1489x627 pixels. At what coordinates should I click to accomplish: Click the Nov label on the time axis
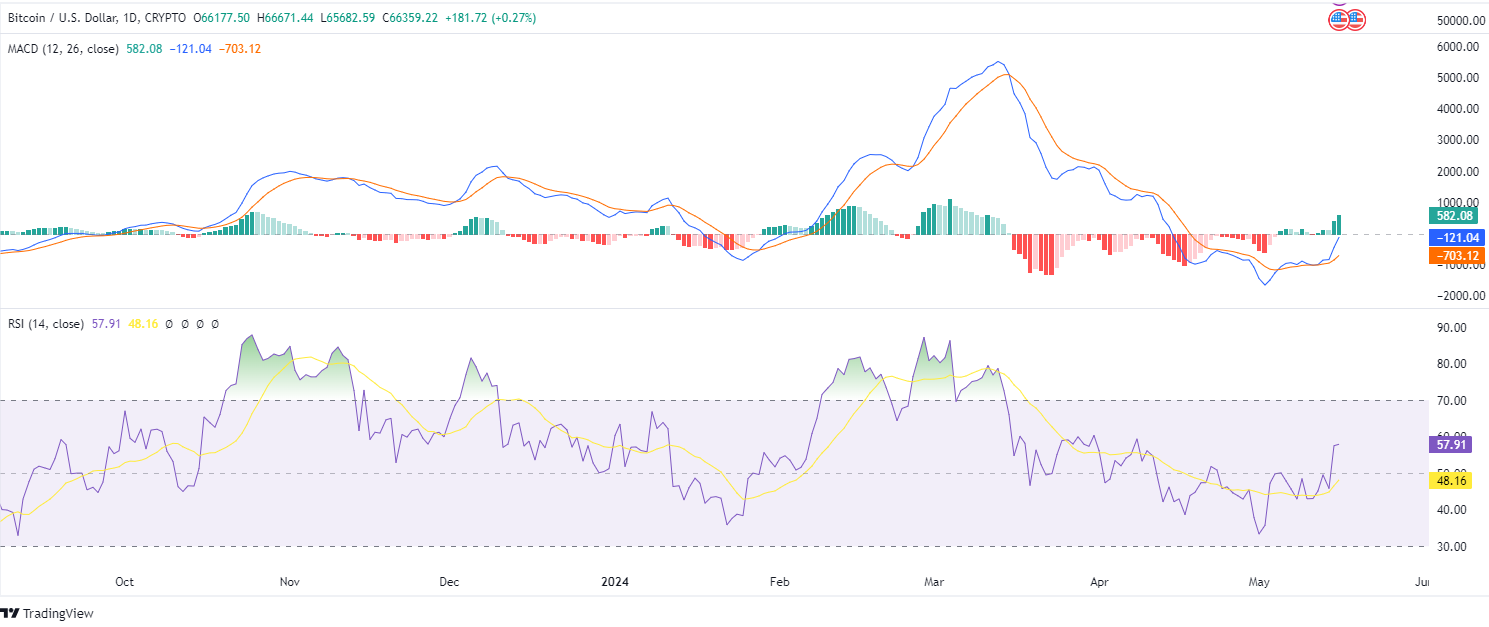point(290,581)
